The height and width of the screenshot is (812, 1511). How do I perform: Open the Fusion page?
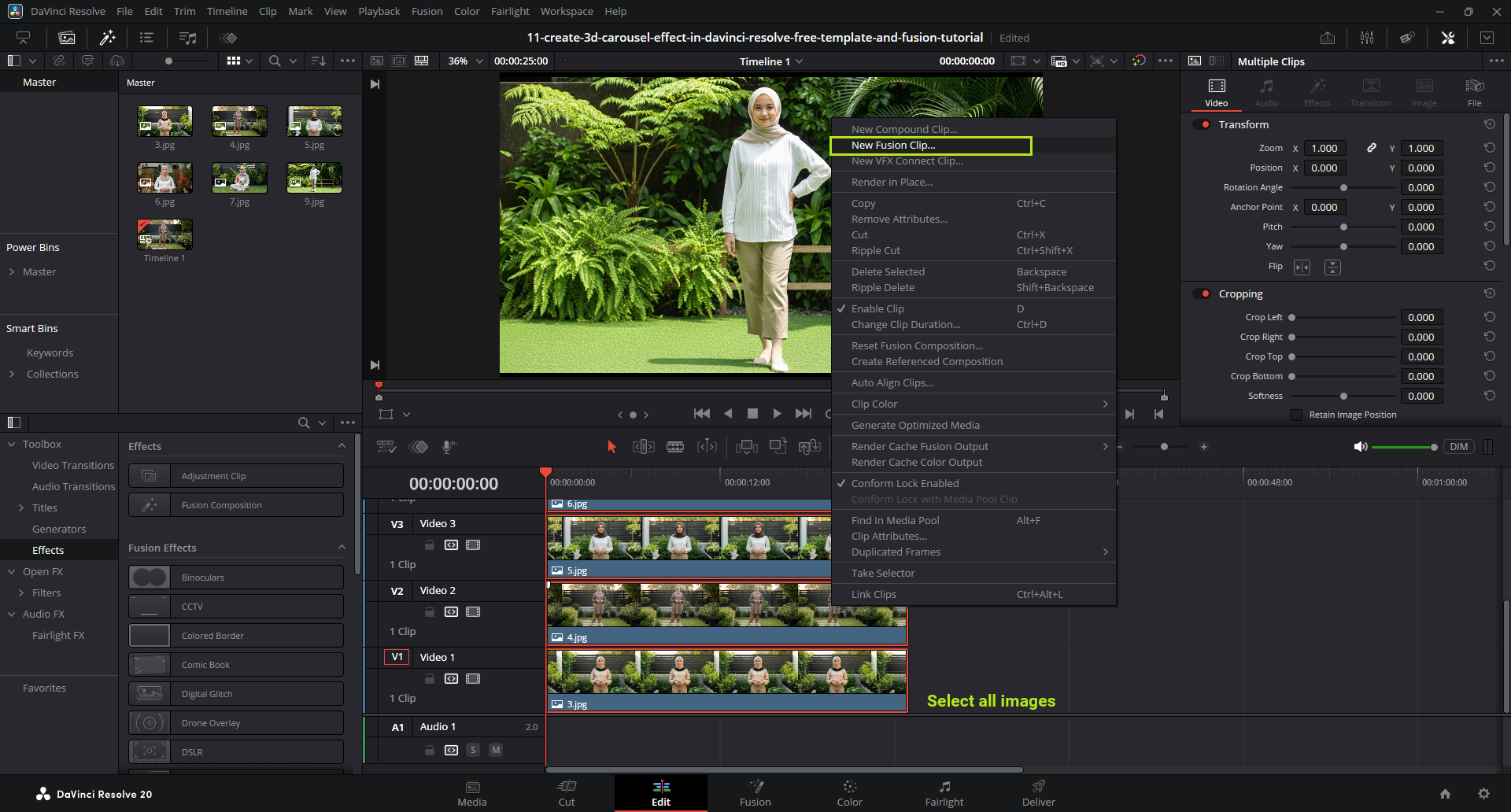(x=755, y=793)
